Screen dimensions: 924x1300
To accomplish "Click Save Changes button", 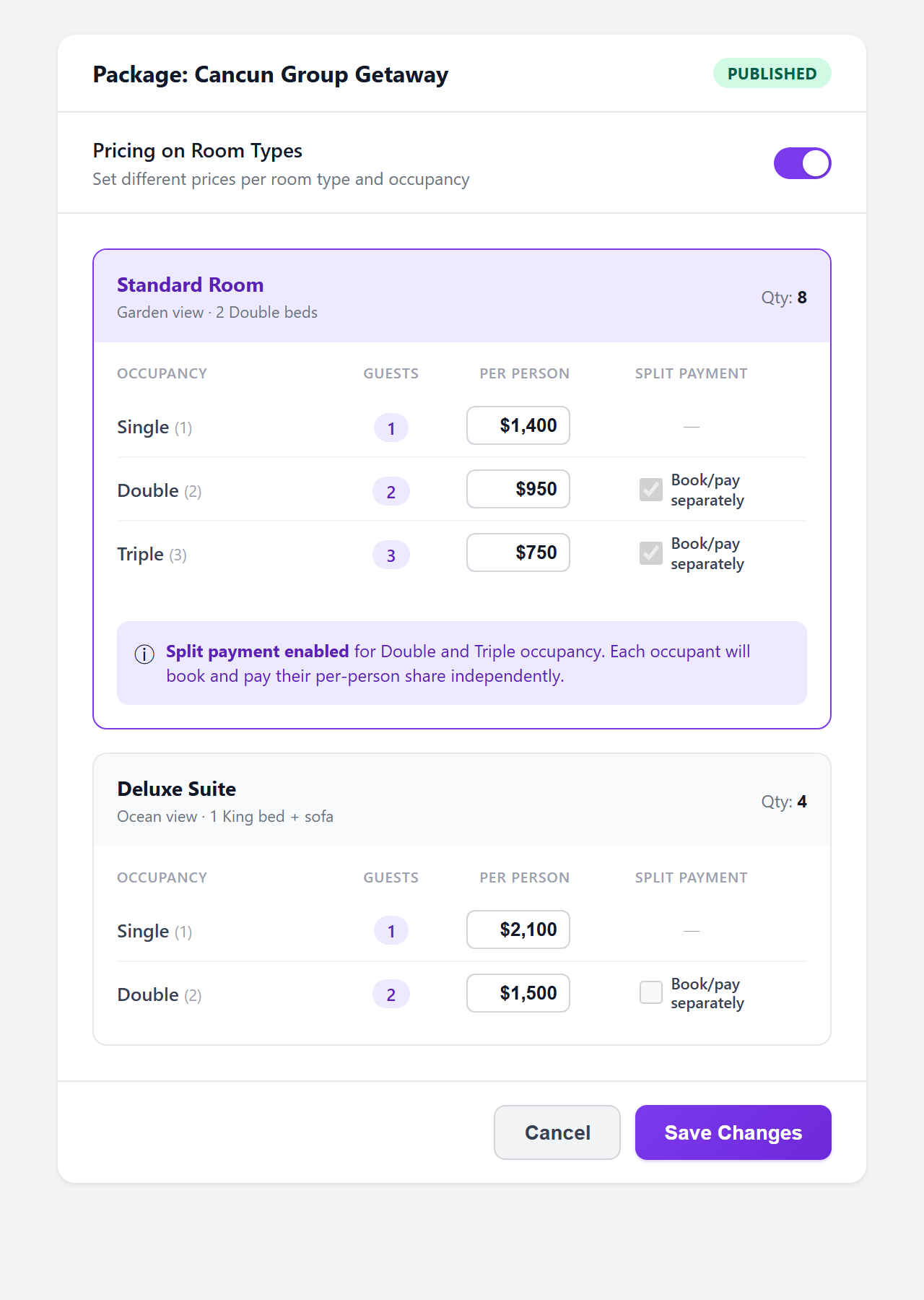I will (x=733, y=1132).
